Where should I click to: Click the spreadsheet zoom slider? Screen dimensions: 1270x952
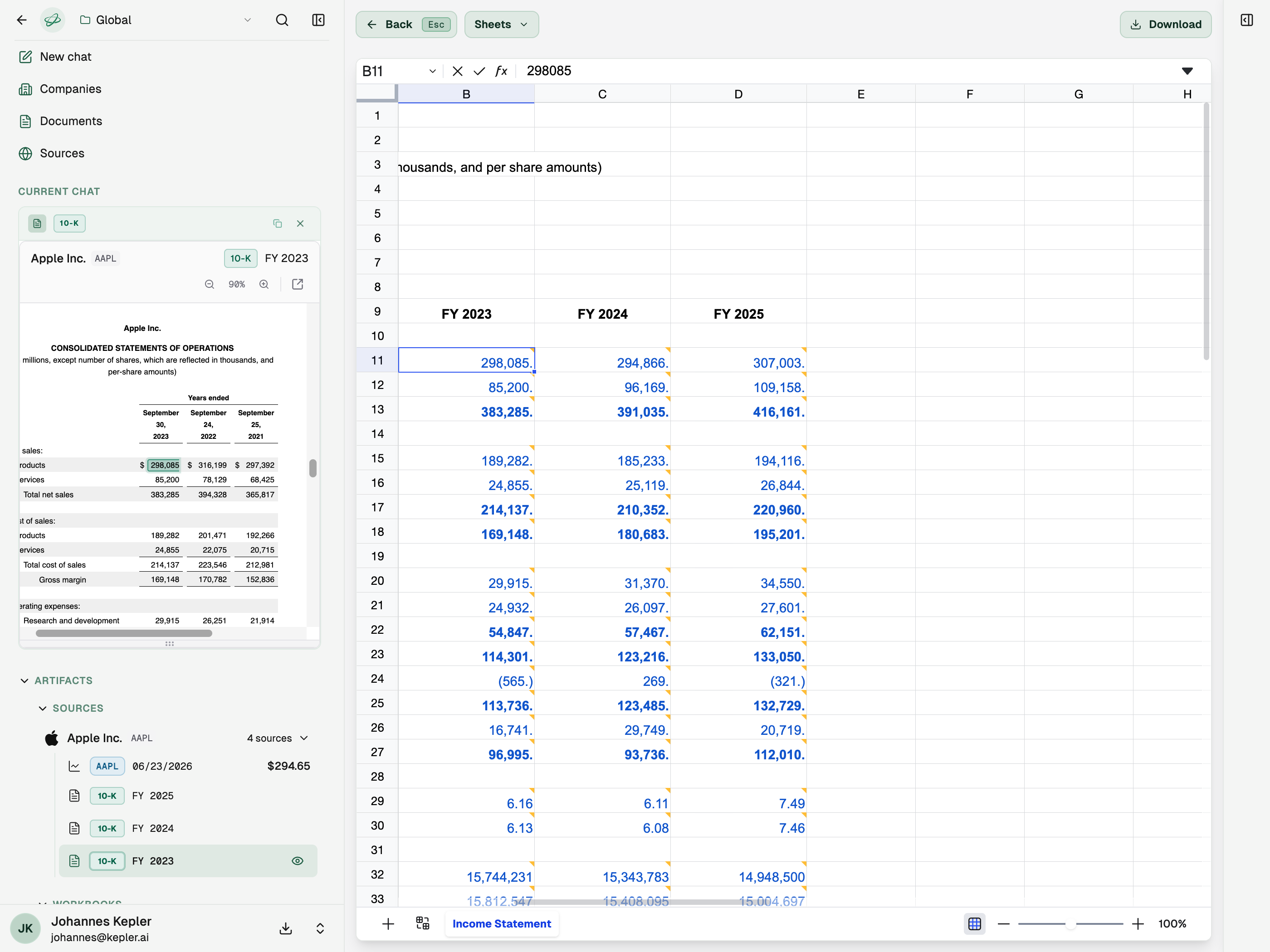[x=1071, y=924]
